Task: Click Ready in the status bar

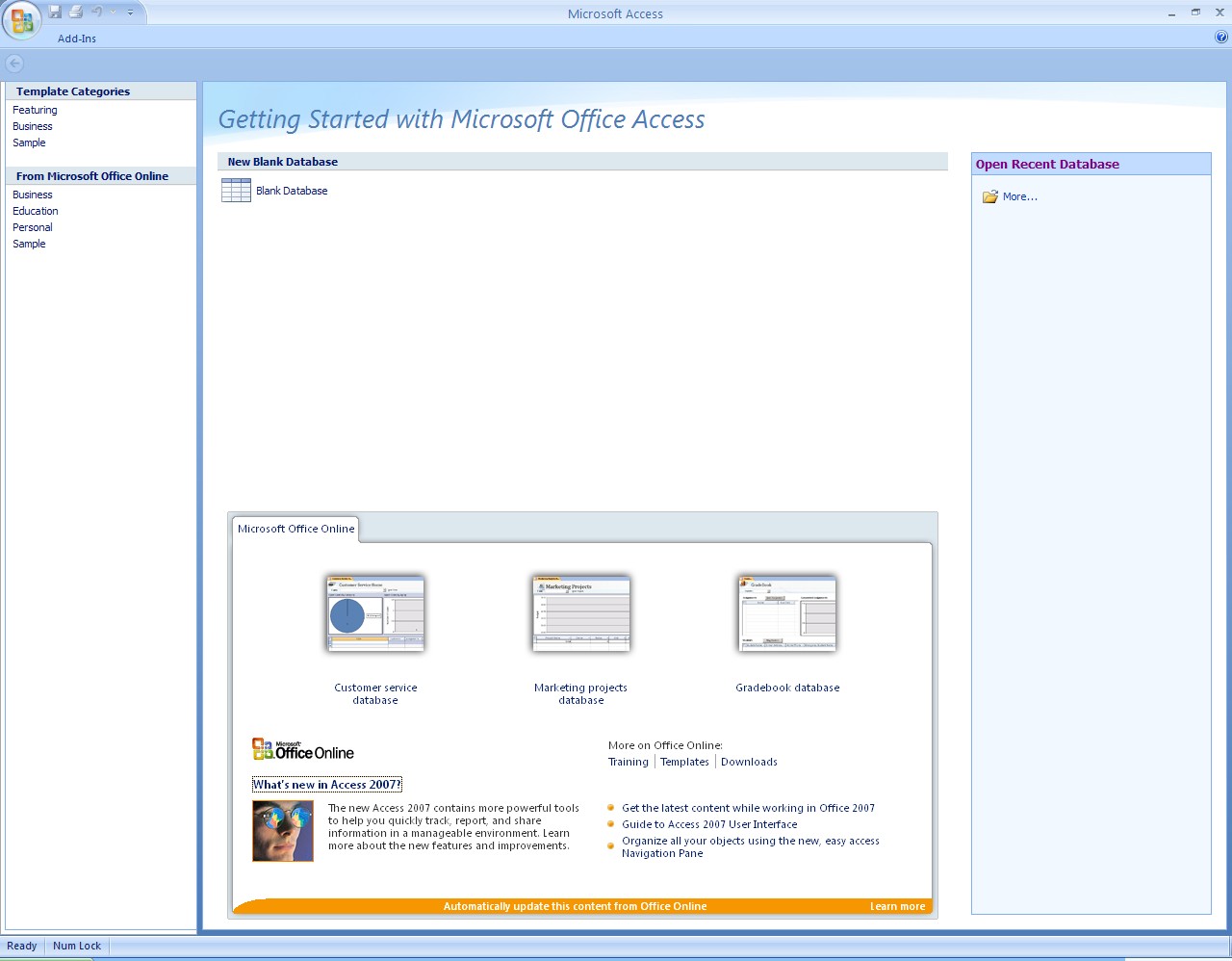Action: point(22,946)
